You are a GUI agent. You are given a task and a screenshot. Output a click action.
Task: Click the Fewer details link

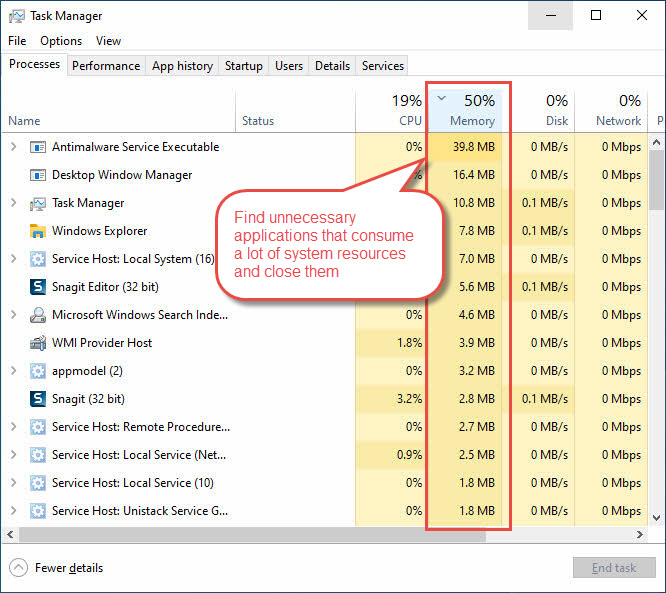pos(69,568)
